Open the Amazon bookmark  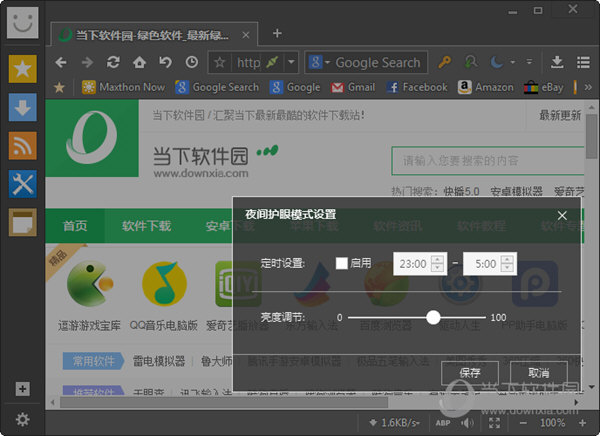(486, 88)
